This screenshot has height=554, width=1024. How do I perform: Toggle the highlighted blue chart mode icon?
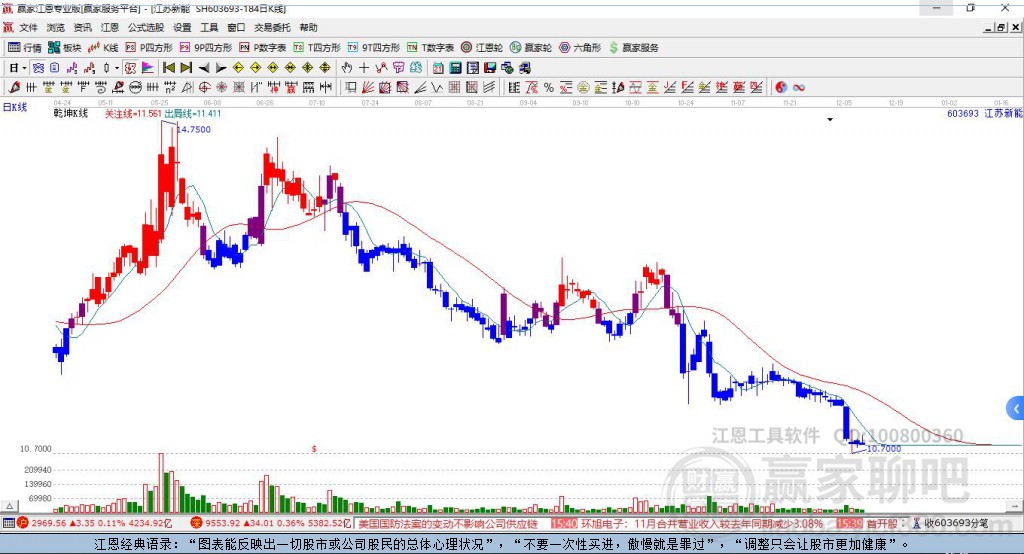(38, 68)
